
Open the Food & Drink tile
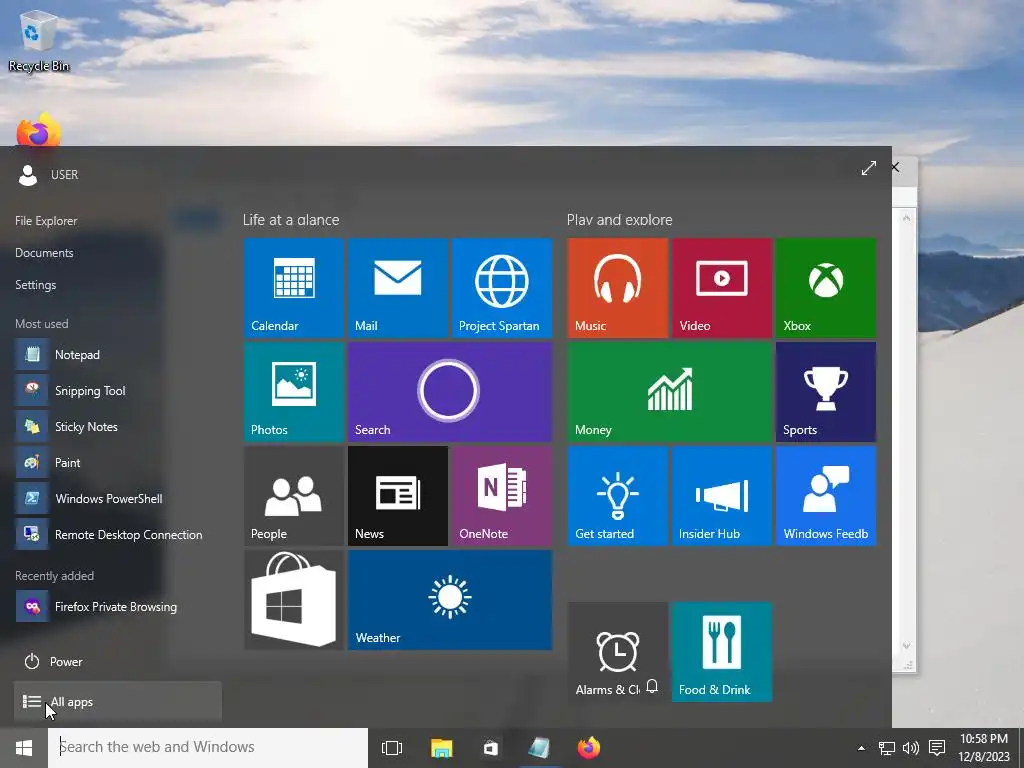722,652
